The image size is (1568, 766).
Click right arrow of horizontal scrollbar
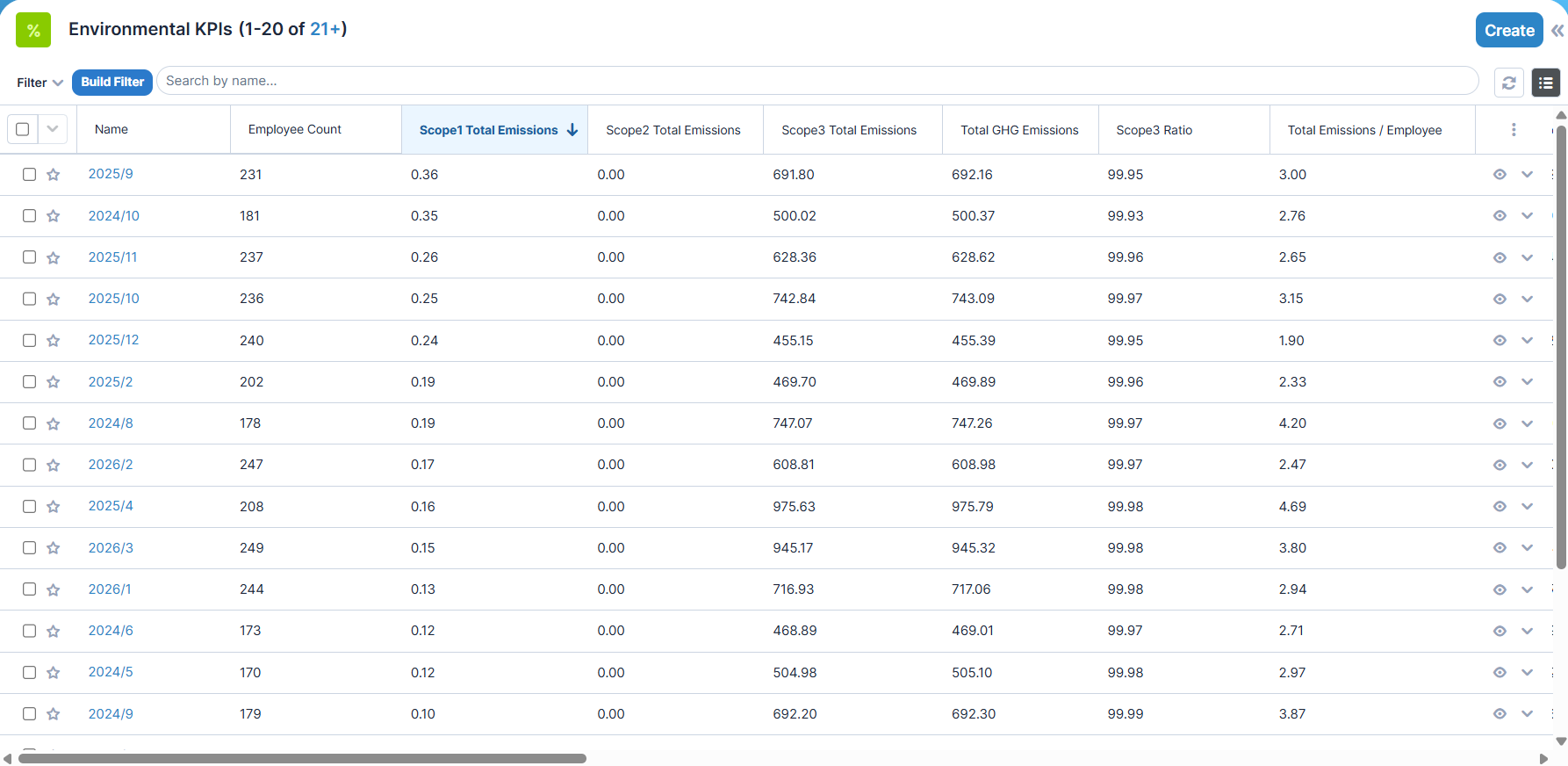[x=1544, y=759]
